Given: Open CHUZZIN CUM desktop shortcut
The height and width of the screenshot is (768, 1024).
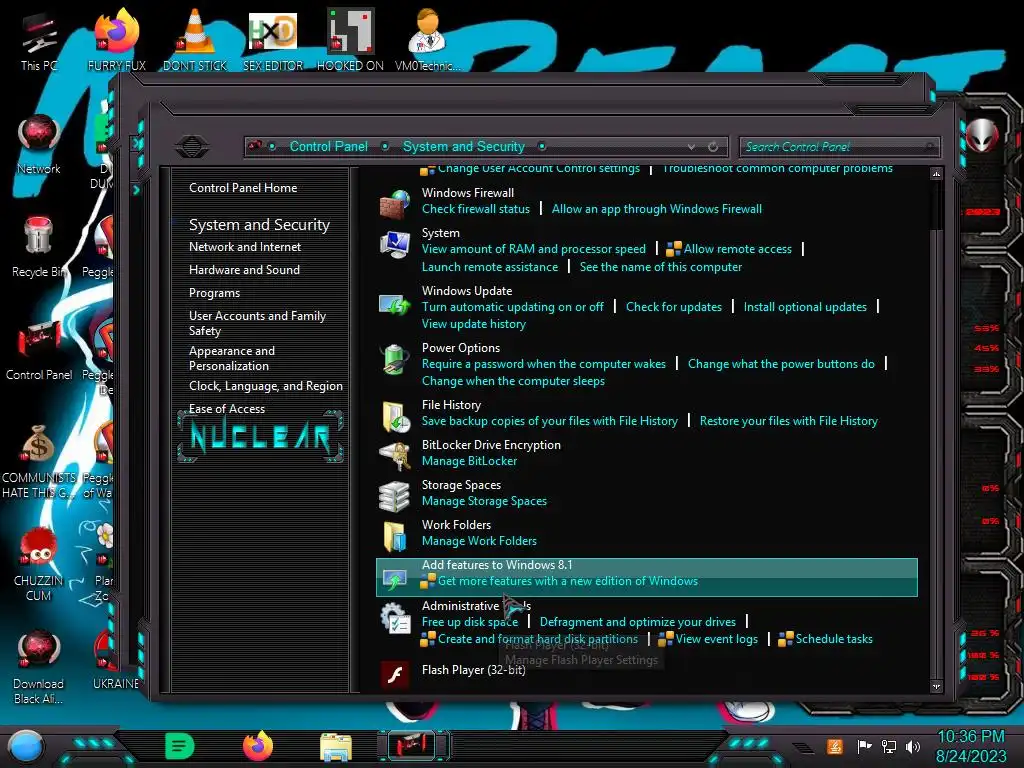Looking at the screenshot, I should [39, 564].
